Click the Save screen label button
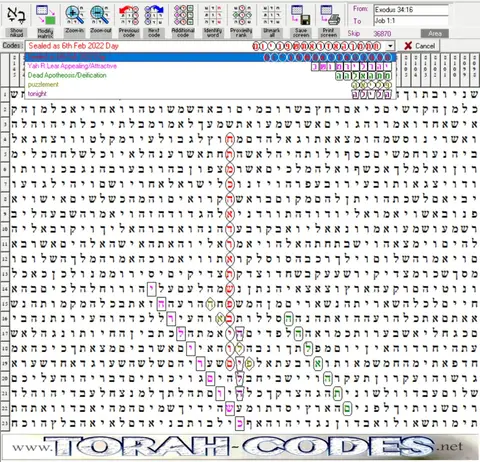 click(300, 32)
